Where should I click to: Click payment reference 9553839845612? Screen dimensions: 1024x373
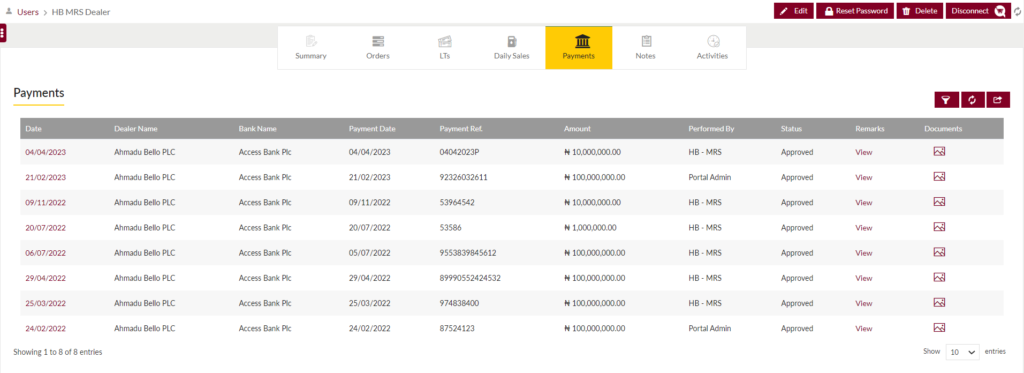[468, 253]
